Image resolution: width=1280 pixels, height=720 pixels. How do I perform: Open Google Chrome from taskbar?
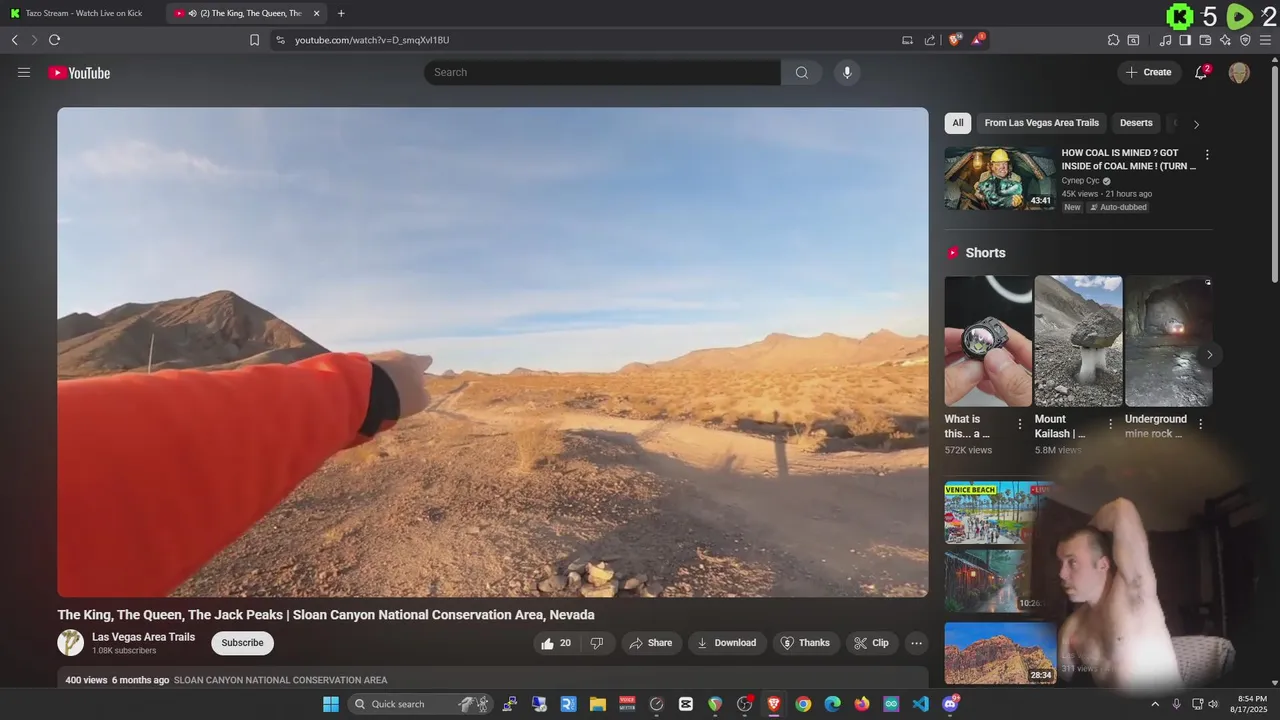[803, 704]
